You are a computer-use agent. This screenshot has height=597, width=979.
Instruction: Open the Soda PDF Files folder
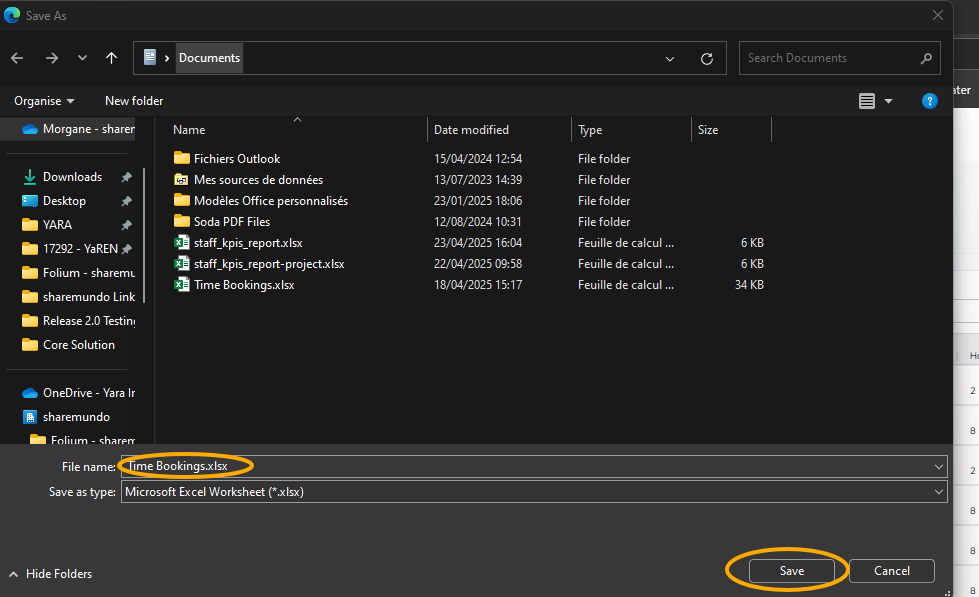coord(231,222)
